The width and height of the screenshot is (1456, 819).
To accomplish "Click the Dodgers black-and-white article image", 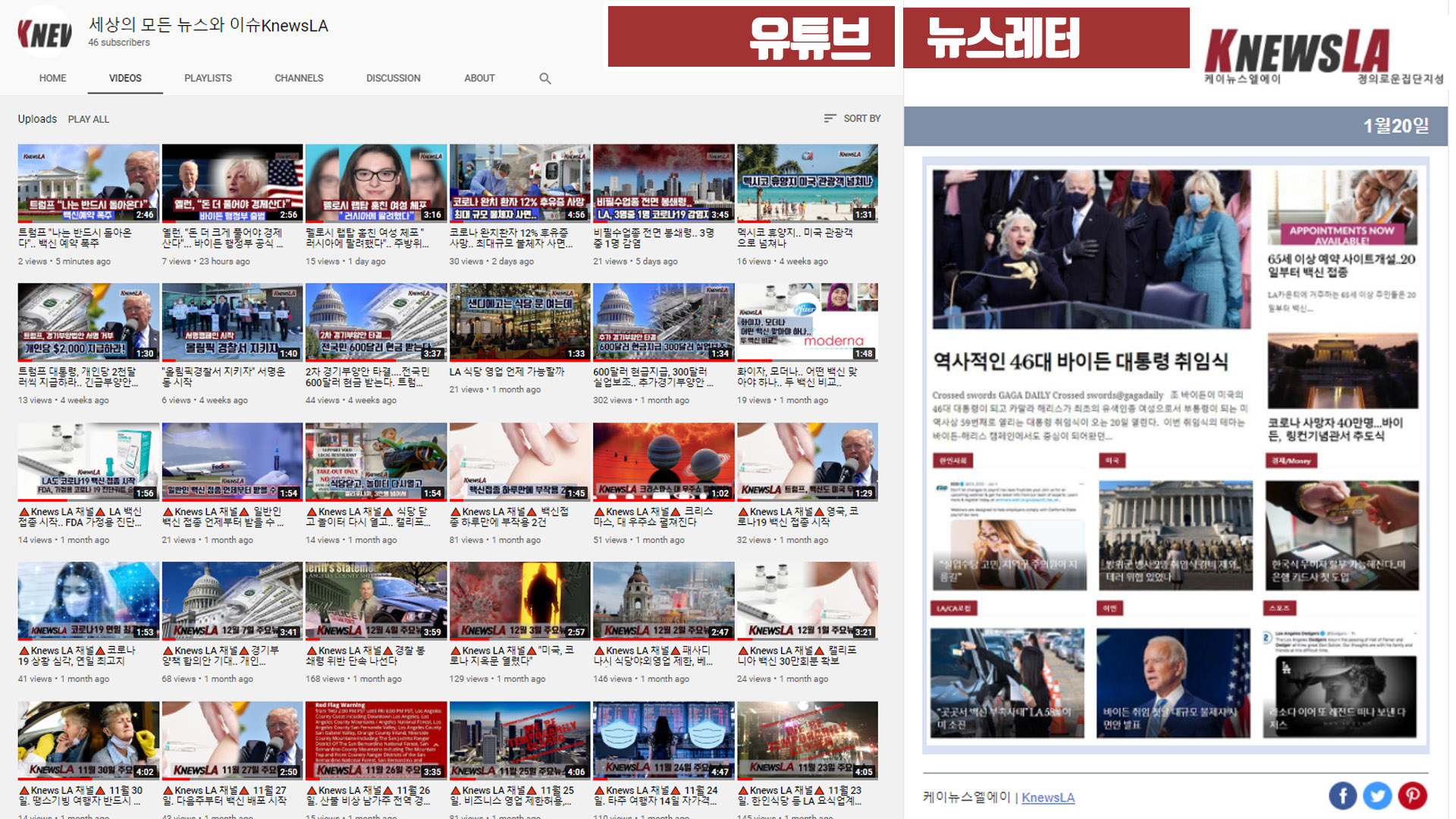I will pos(1339,682).
